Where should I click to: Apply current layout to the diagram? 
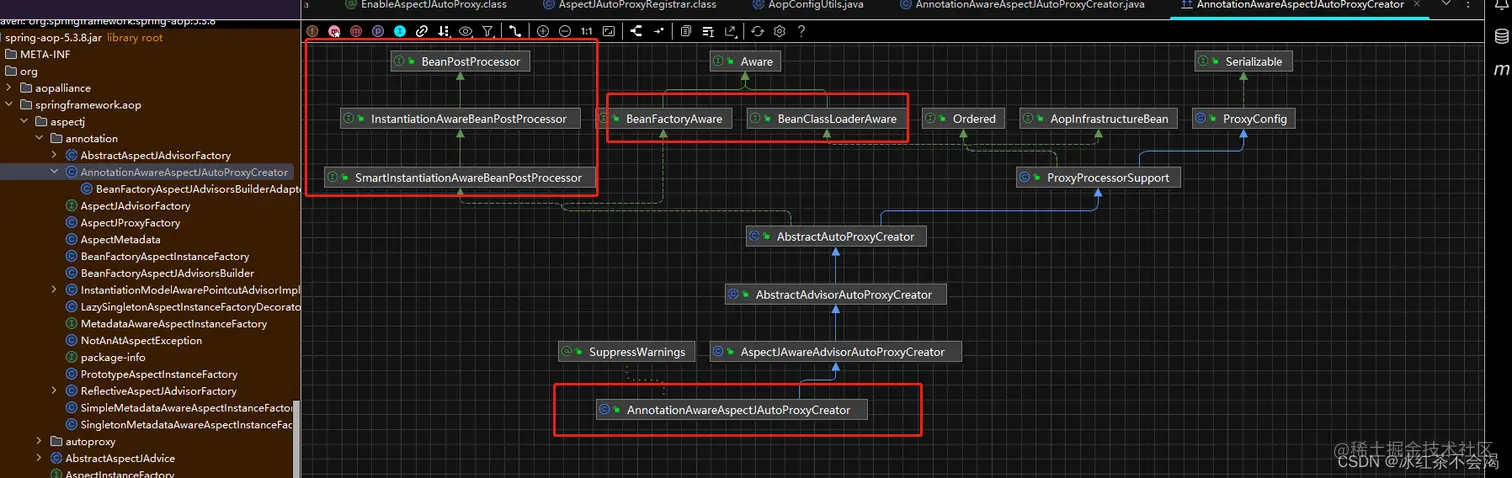click(x=636, y=32)
